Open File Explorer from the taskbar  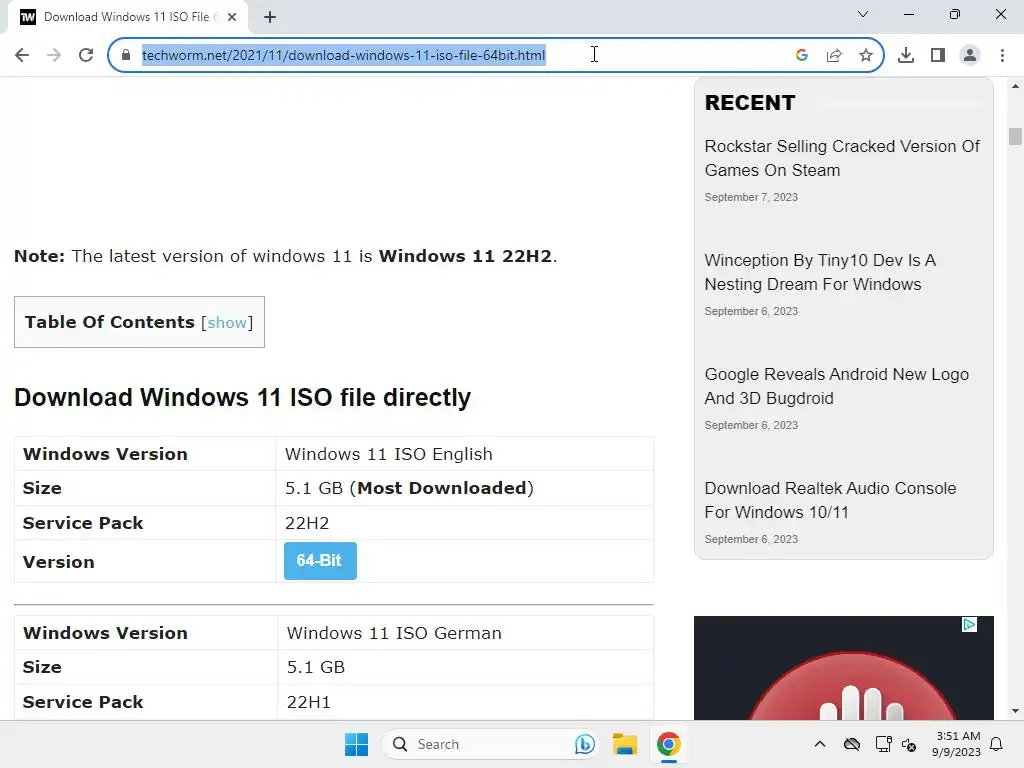(625, 744)
